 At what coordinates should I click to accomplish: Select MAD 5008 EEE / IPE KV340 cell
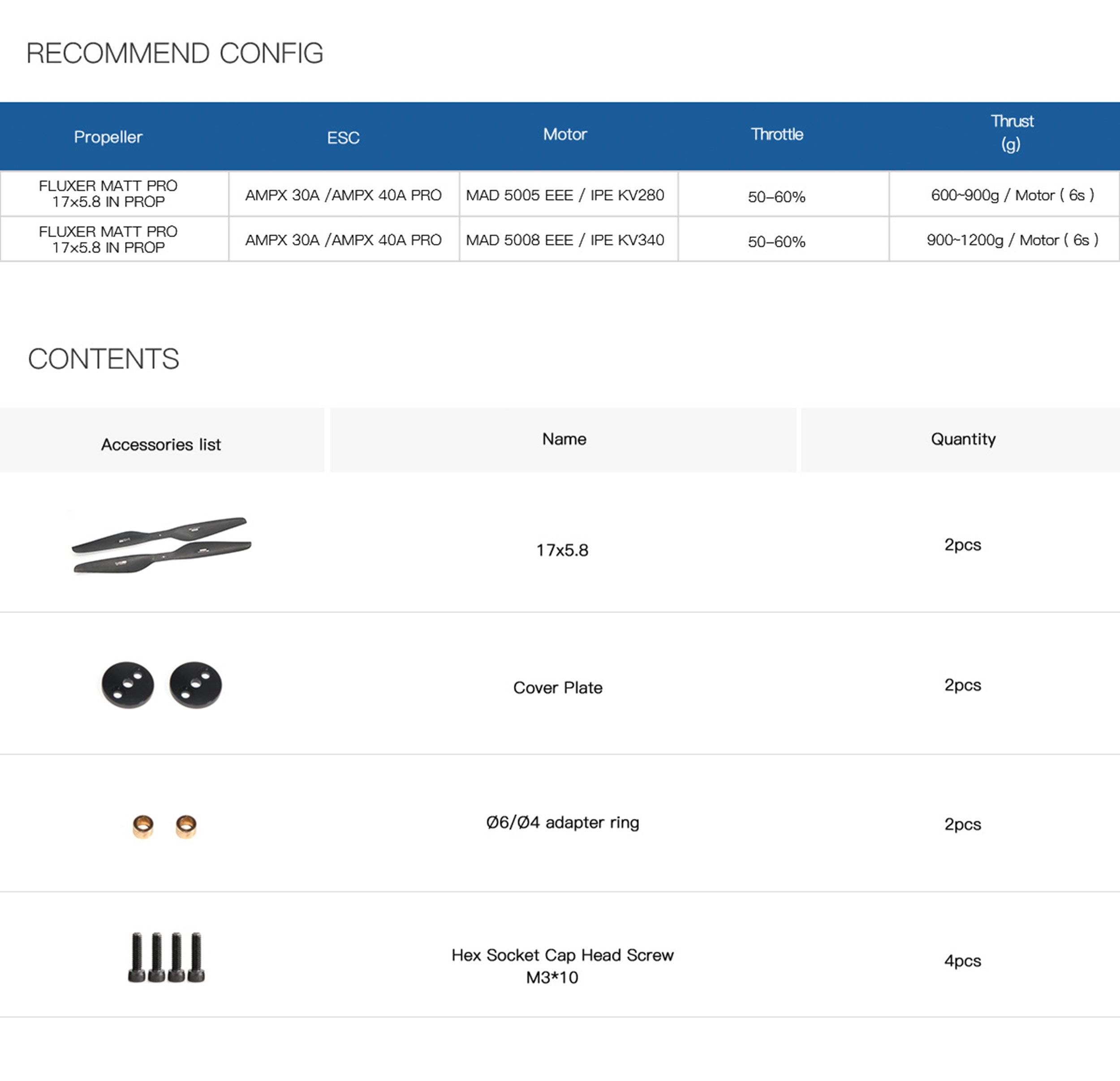point(564,240)
